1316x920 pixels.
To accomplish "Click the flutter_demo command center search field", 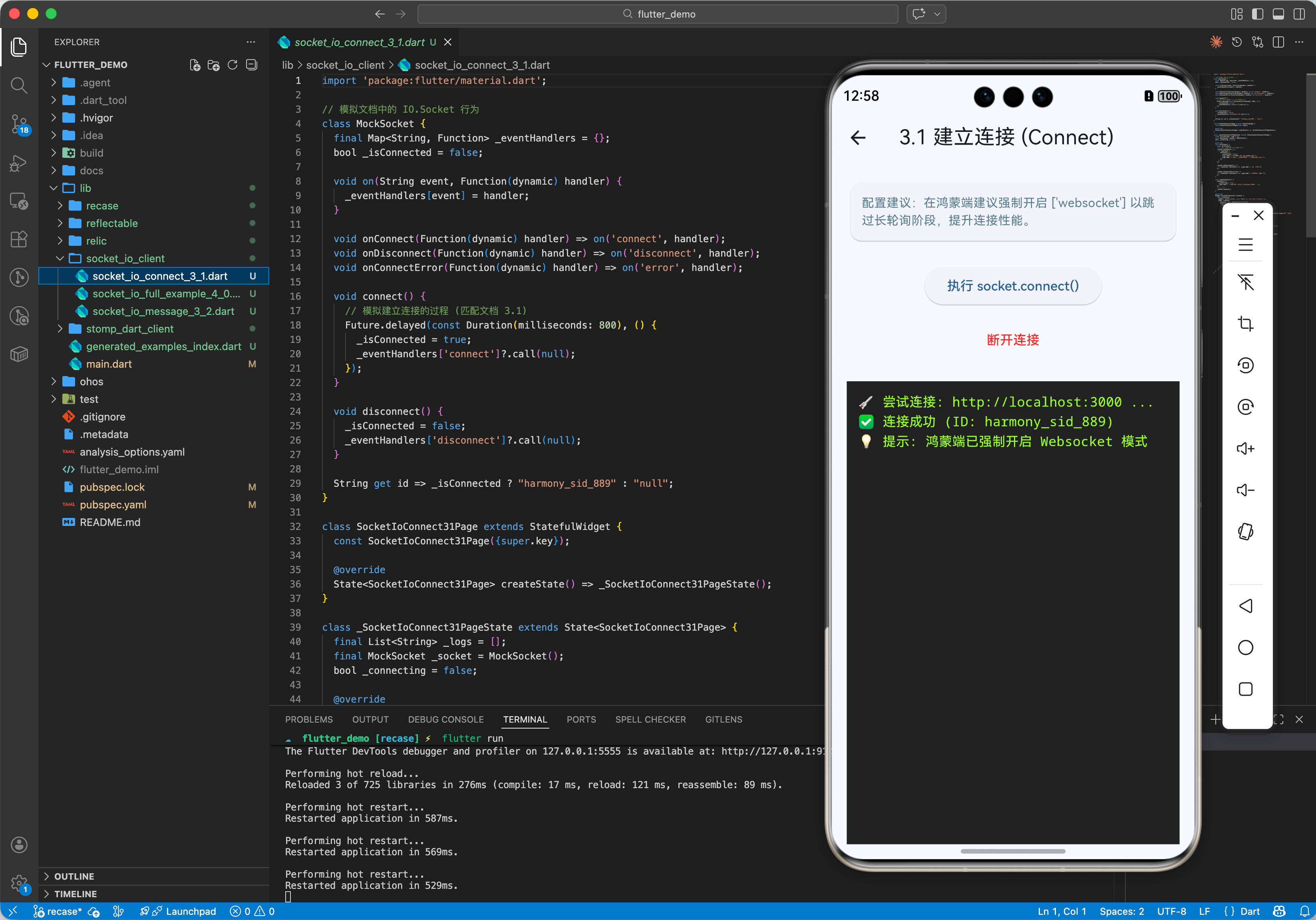I will pos(658,14).
